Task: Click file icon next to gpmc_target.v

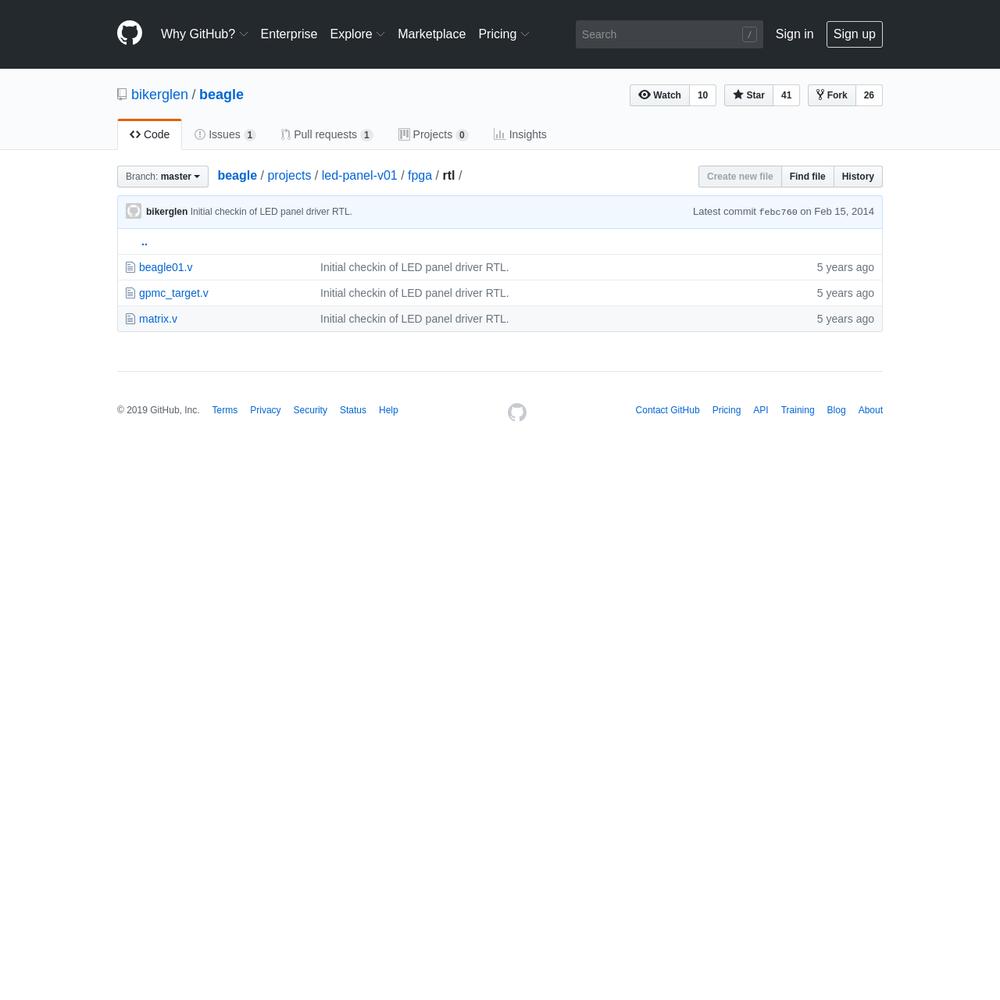Action: coord(130,293)
